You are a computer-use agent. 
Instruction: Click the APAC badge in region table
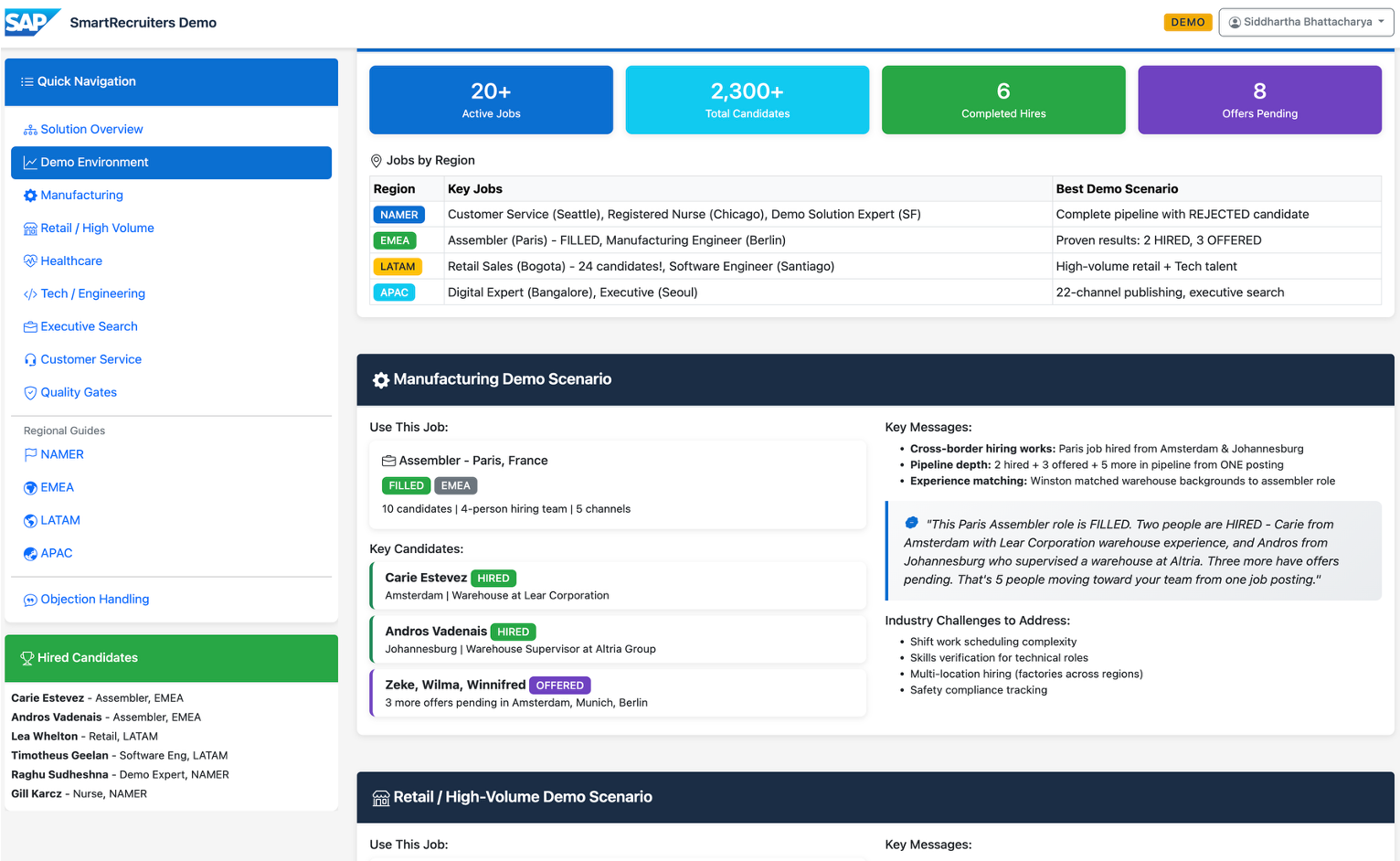click(x=394, y=292)
